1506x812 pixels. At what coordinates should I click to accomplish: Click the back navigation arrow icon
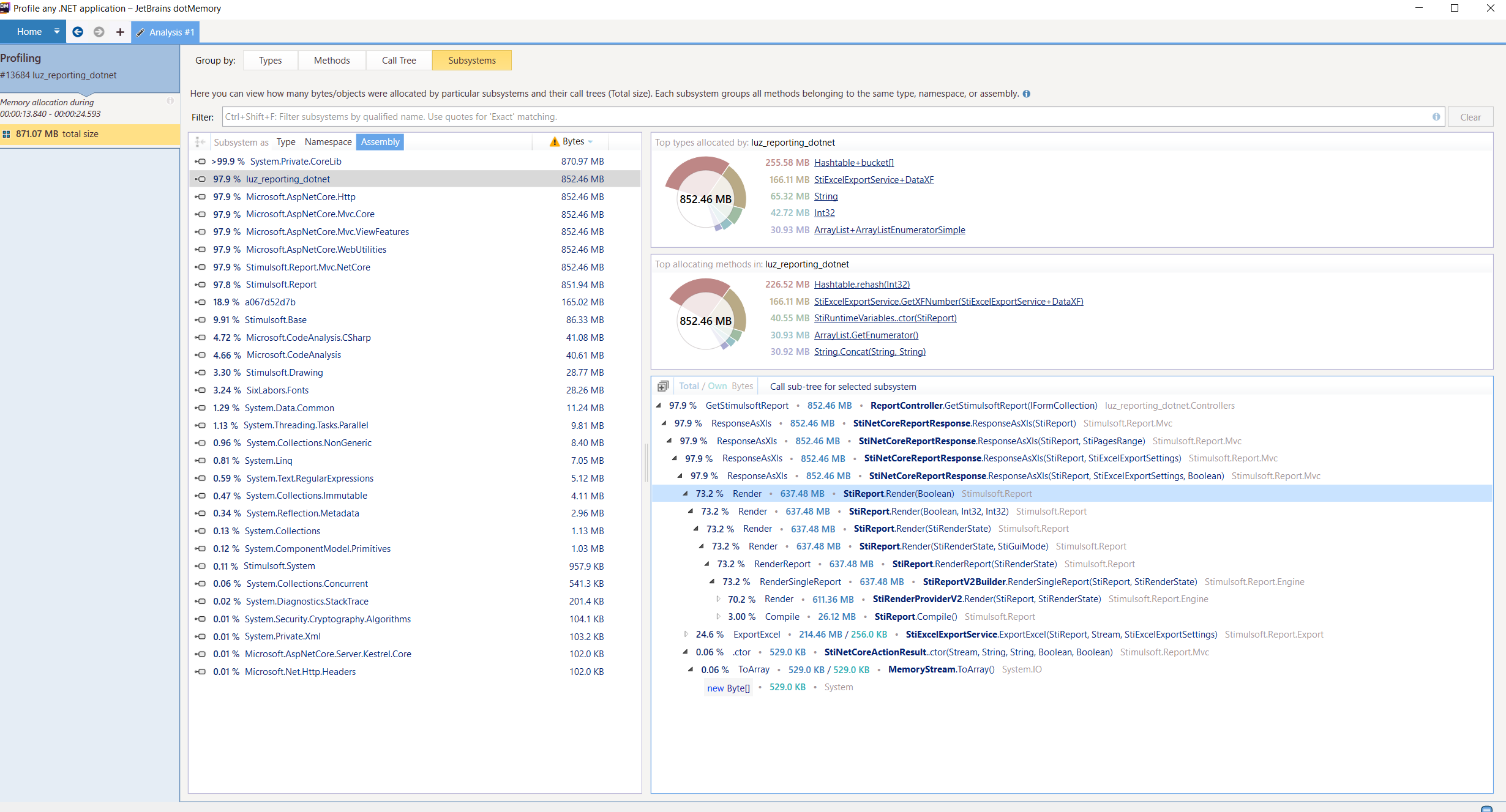pyautogui.click(x=78, y=32)
